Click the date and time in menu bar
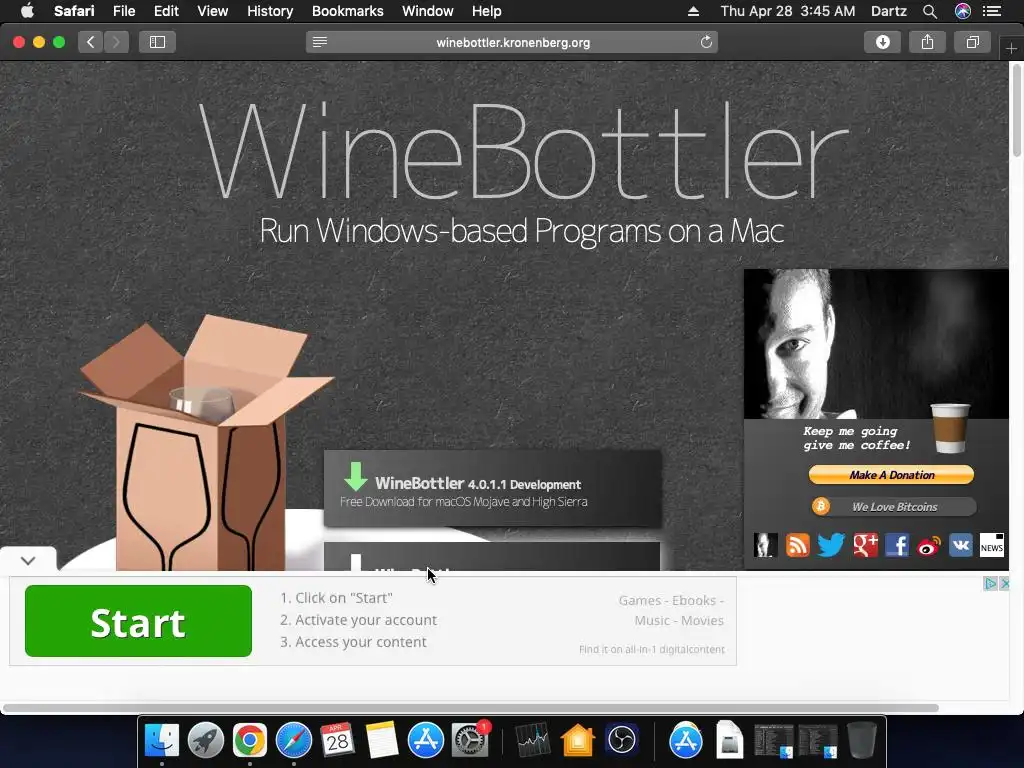 tap(788, 11)
